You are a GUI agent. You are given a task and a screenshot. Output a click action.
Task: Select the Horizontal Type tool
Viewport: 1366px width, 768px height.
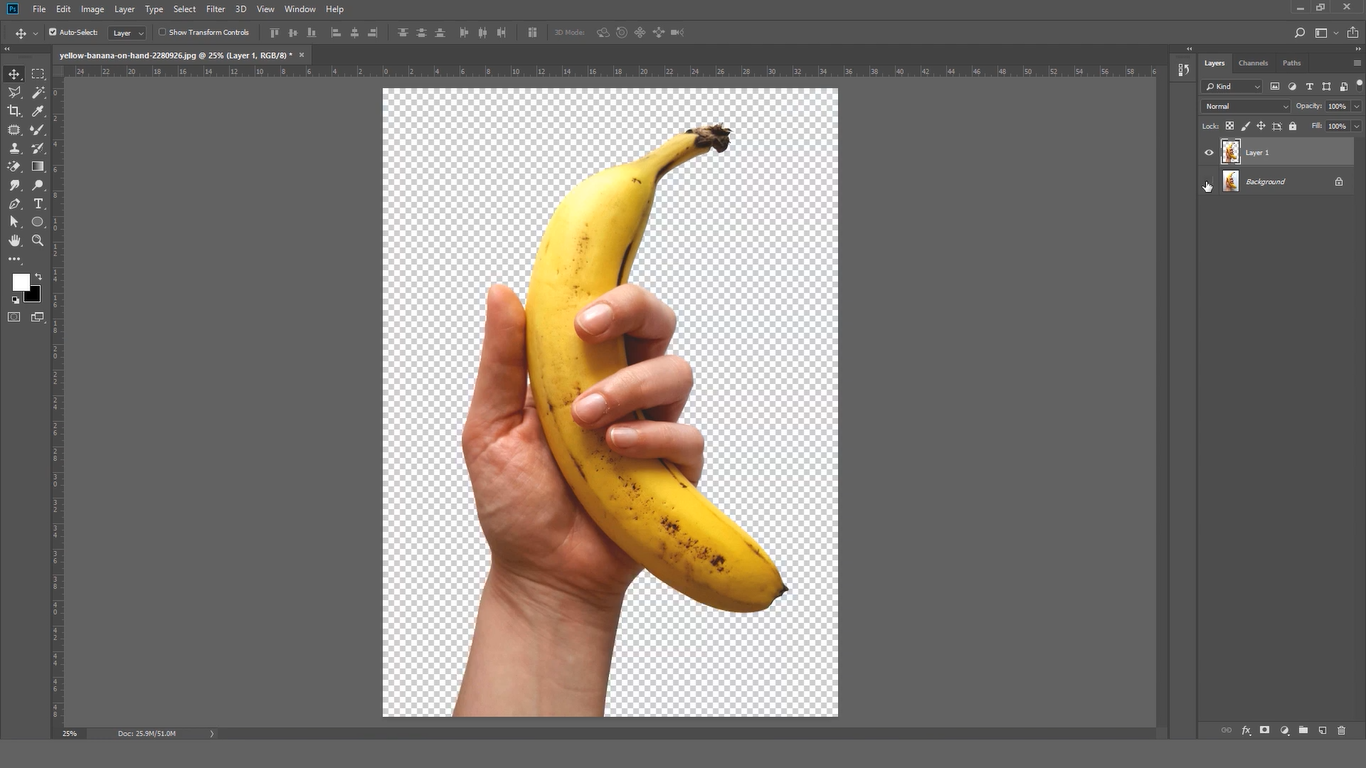(x=38, y=203)
